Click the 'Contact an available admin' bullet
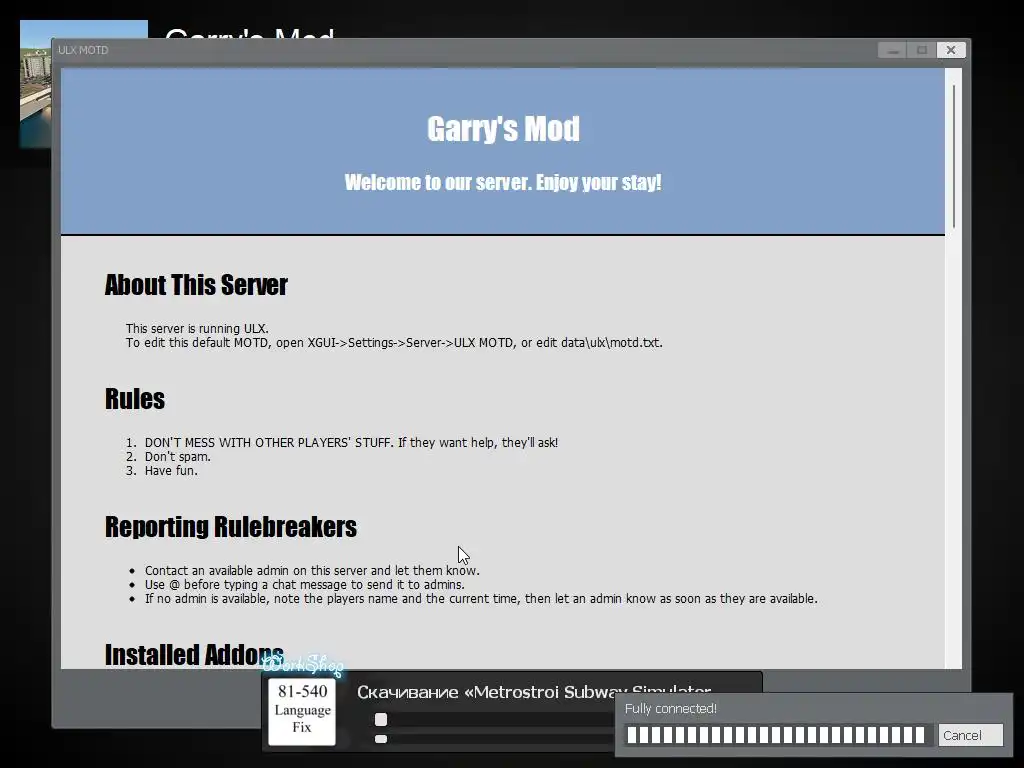 312,571
